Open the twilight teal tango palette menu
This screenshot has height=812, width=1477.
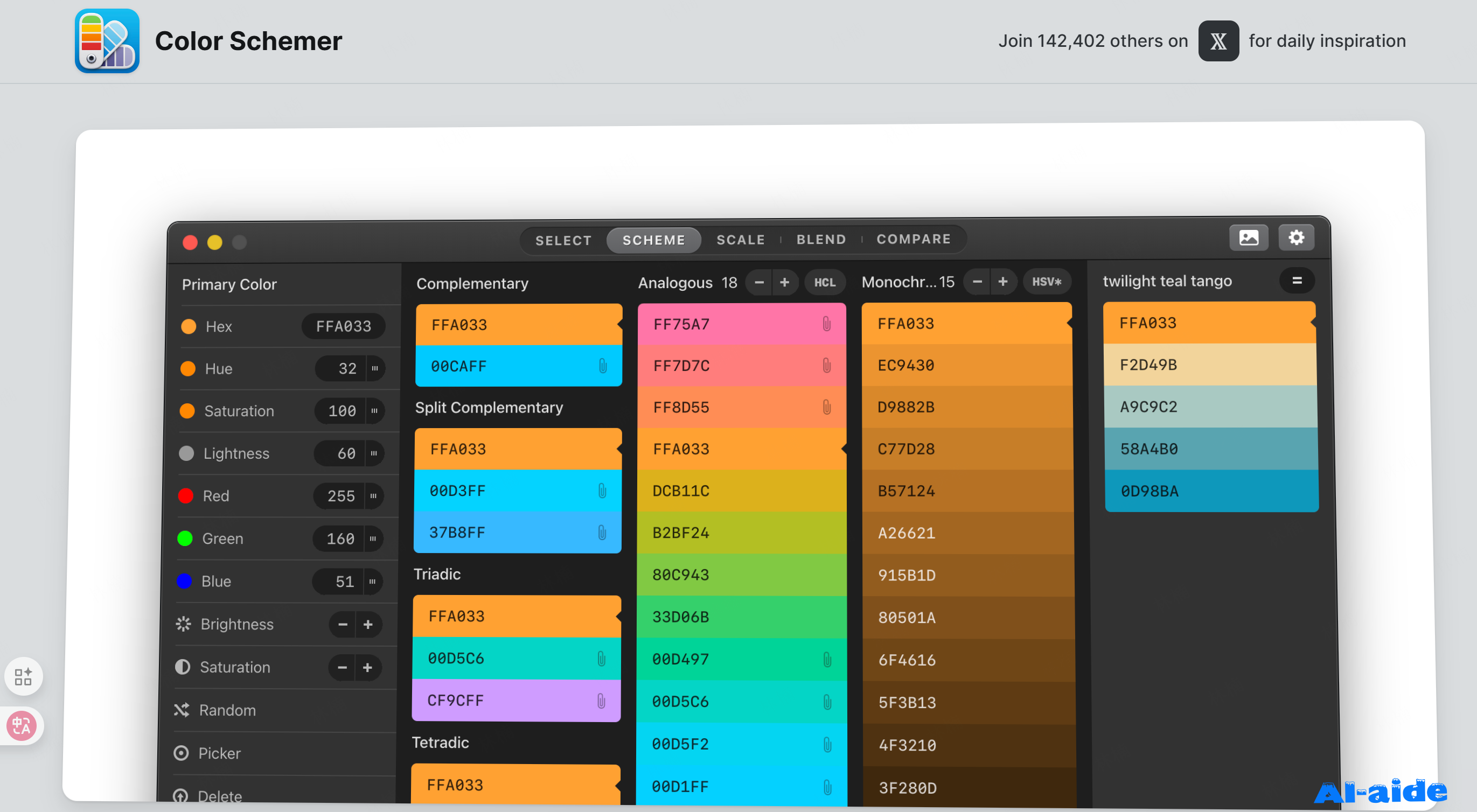1297,281
